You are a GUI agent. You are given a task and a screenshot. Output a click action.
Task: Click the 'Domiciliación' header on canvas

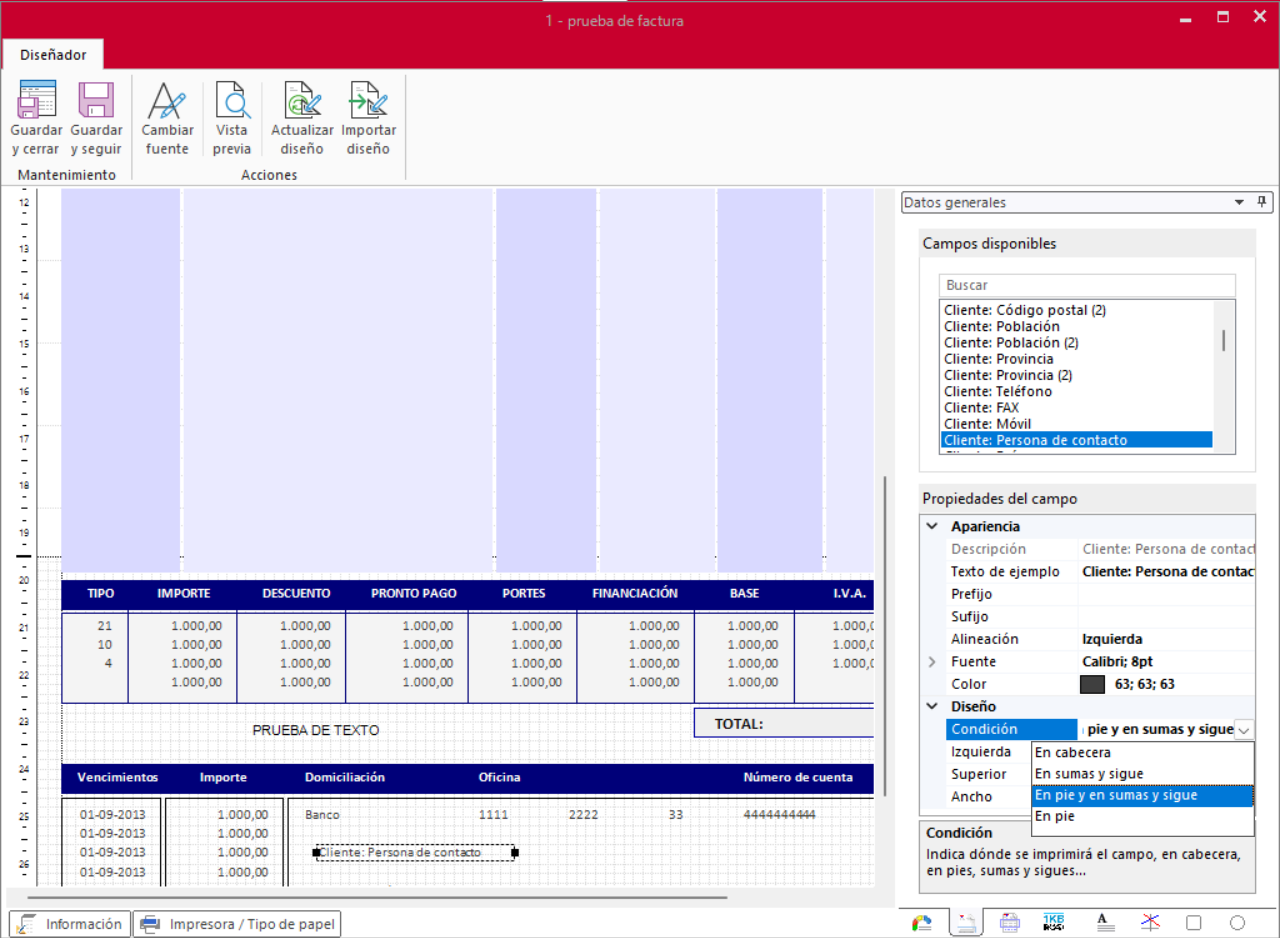pyautogui.click(x=345, y=778)
